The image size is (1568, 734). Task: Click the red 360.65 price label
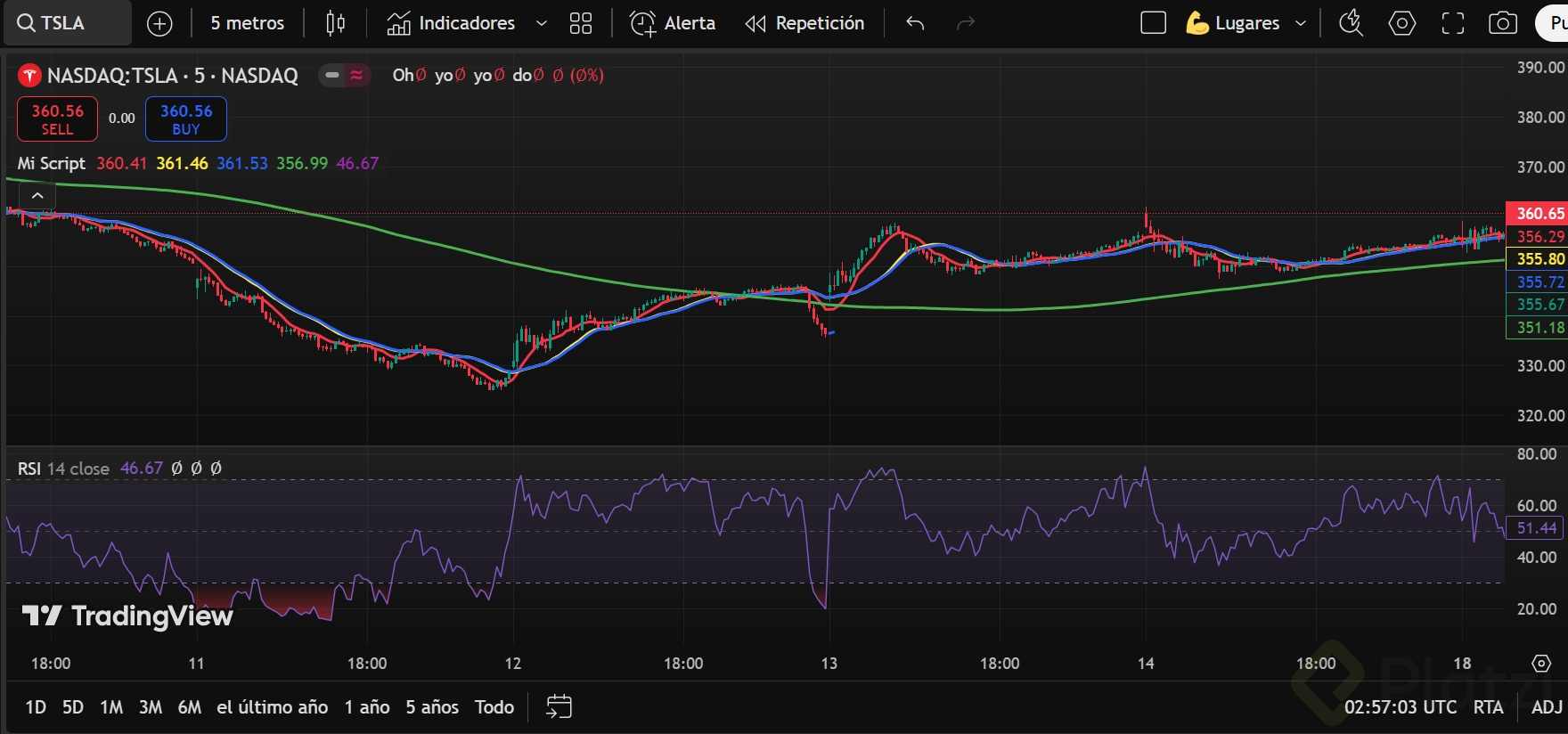1537,213
